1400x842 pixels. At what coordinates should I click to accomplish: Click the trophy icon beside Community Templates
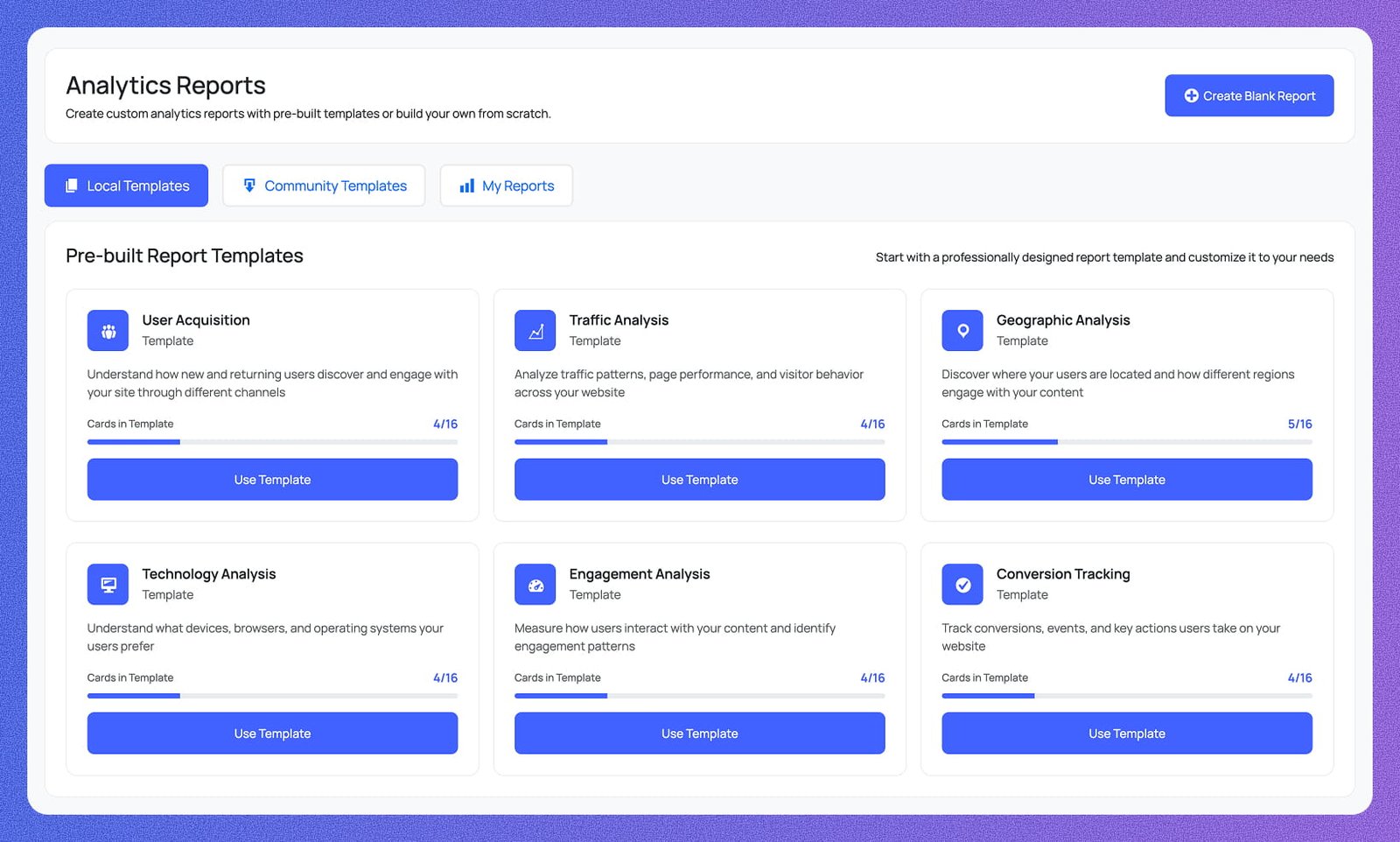249,185
